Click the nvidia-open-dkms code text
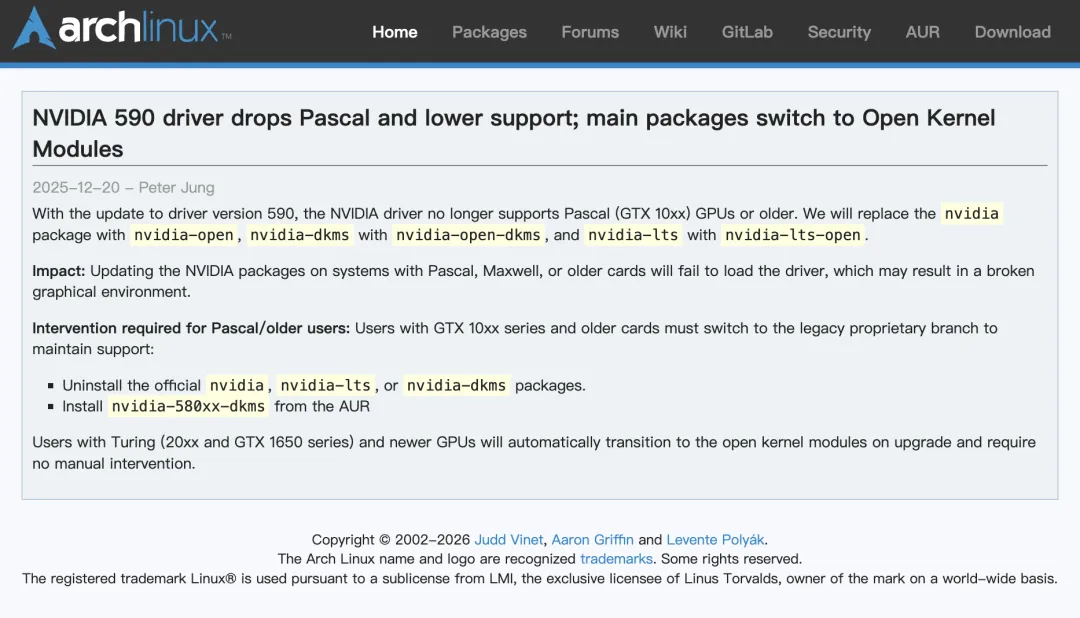This screenshot has width=1080, height=618. (468, 235)
